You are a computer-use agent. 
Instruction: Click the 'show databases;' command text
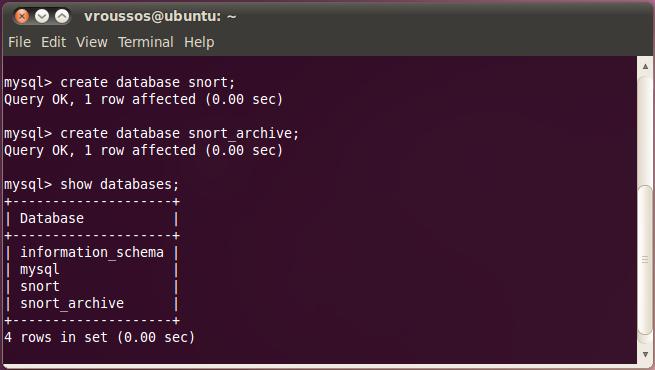tap(119, 185)
